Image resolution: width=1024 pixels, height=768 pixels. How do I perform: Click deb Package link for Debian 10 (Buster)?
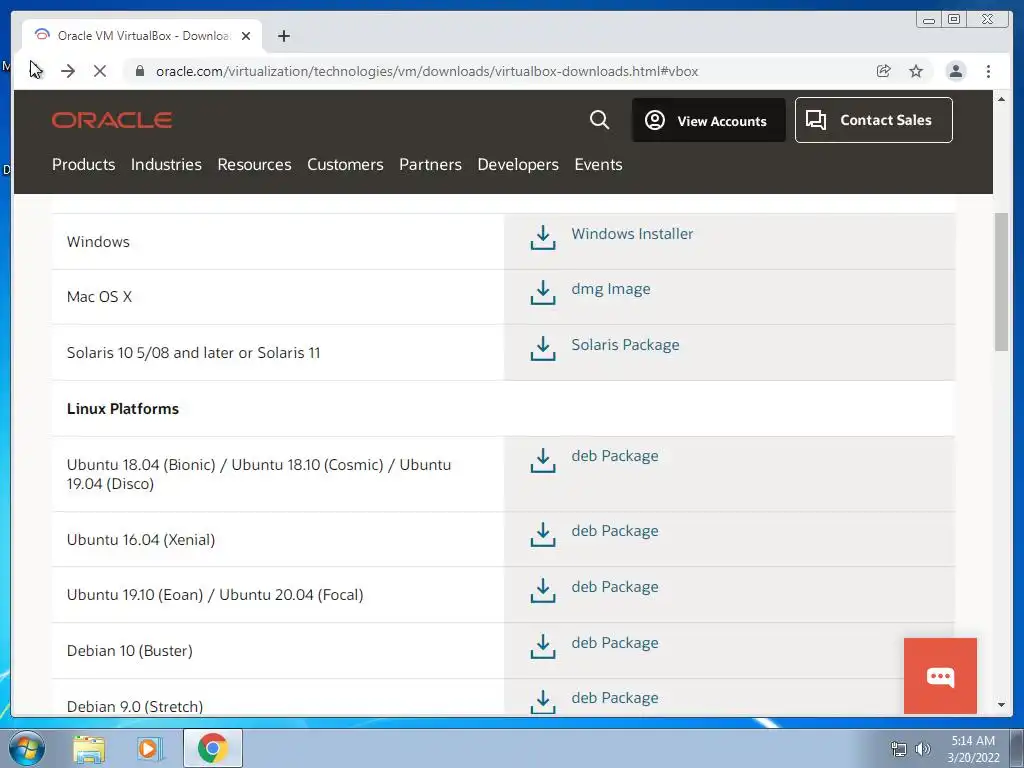[x=615, y=643]
